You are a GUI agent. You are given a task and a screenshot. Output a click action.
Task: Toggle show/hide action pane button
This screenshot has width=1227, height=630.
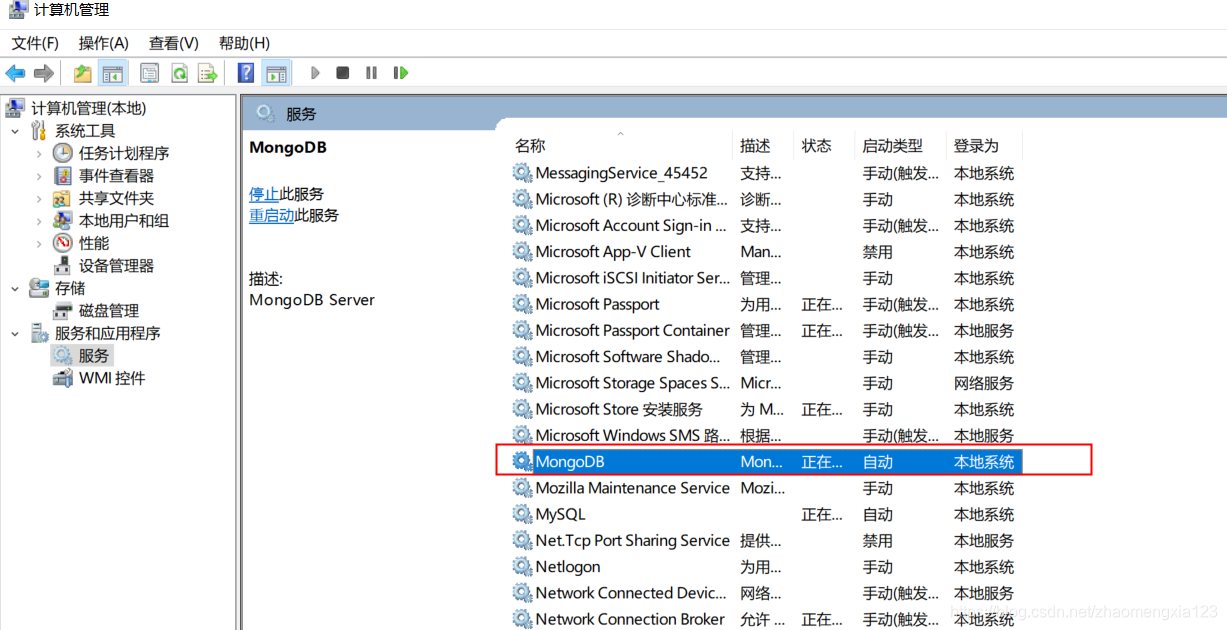276,73
